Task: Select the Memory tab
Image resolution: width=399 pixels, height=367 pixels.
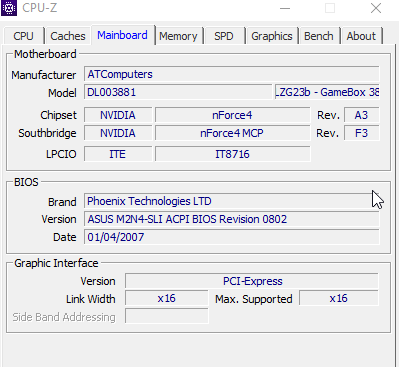Action: (x=178, y=36)
